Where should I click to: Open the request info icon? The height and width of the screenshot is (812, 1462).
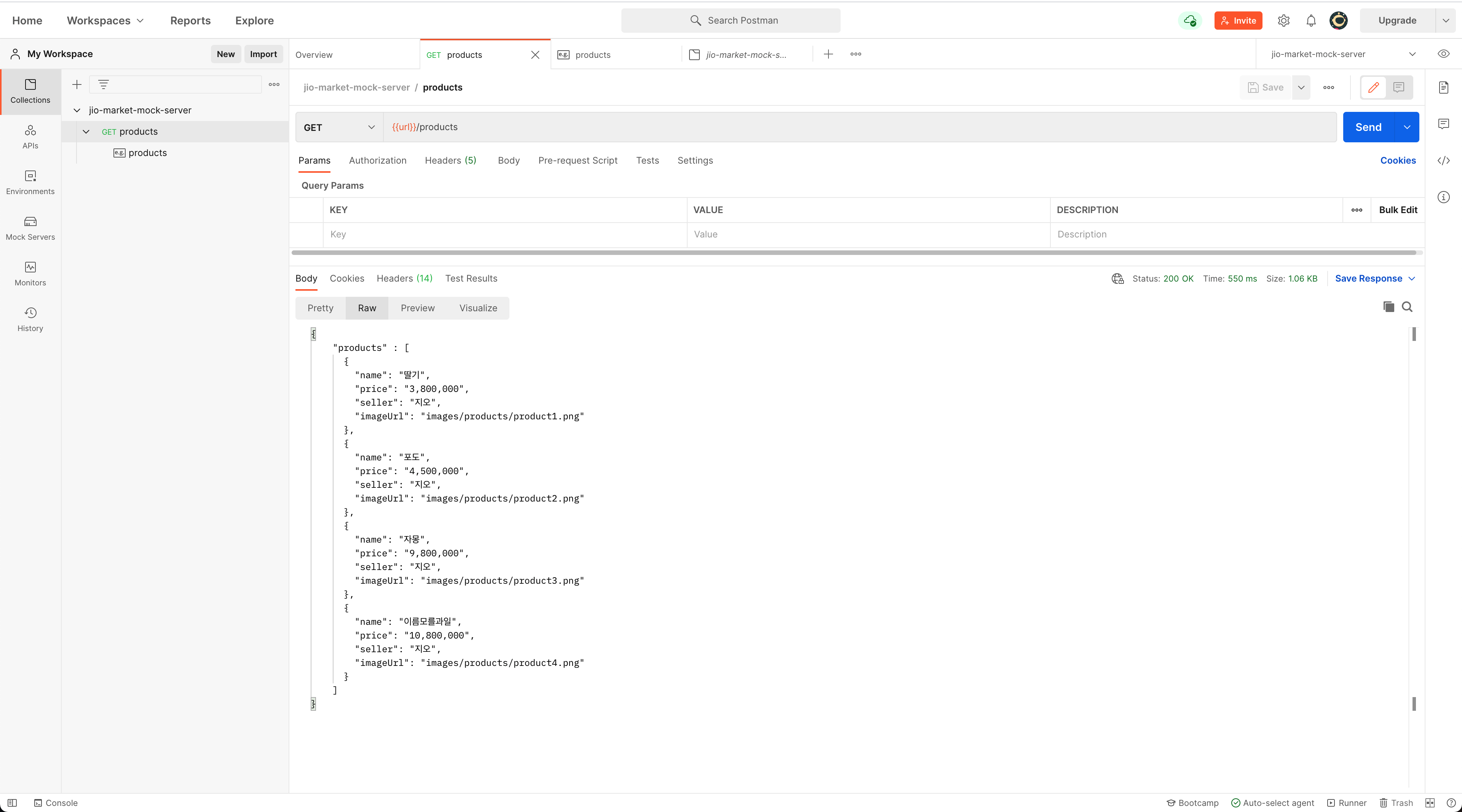point(1443,197)
